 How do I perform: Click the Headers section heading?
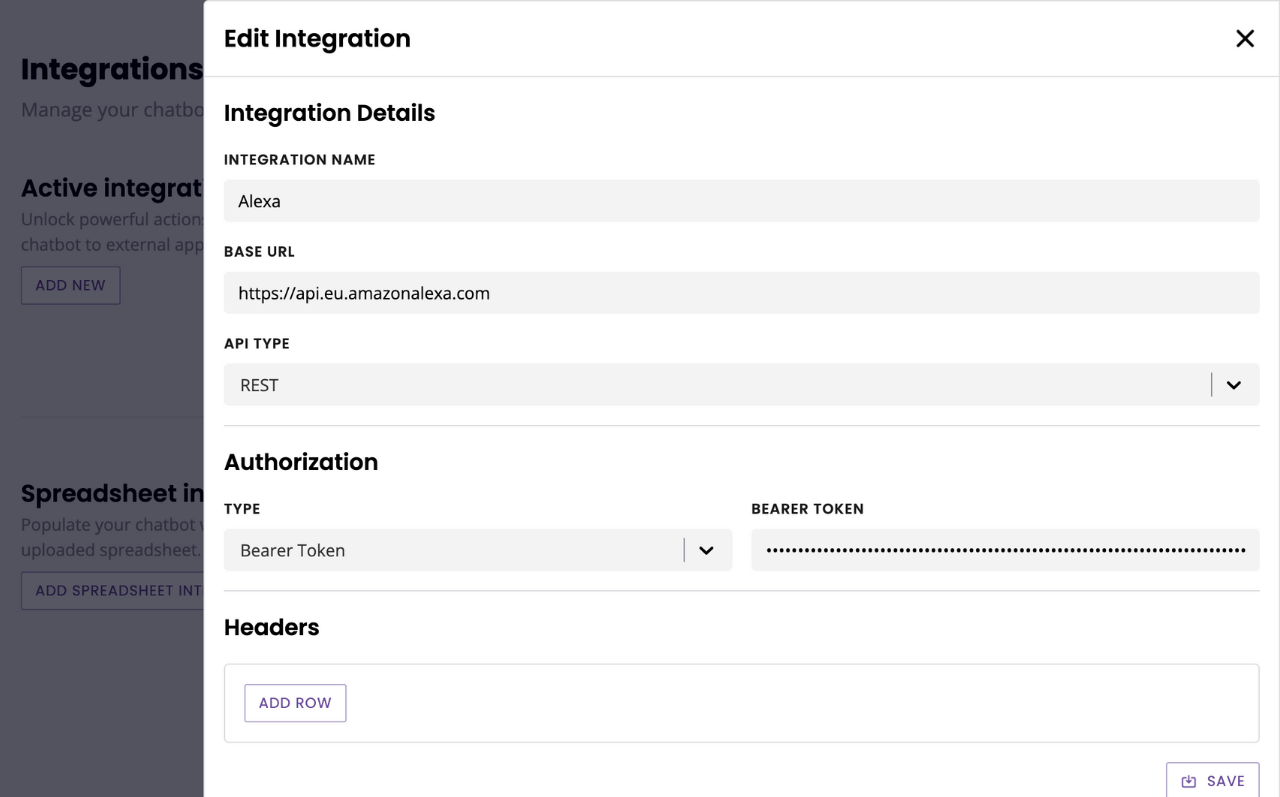(271, 627)
